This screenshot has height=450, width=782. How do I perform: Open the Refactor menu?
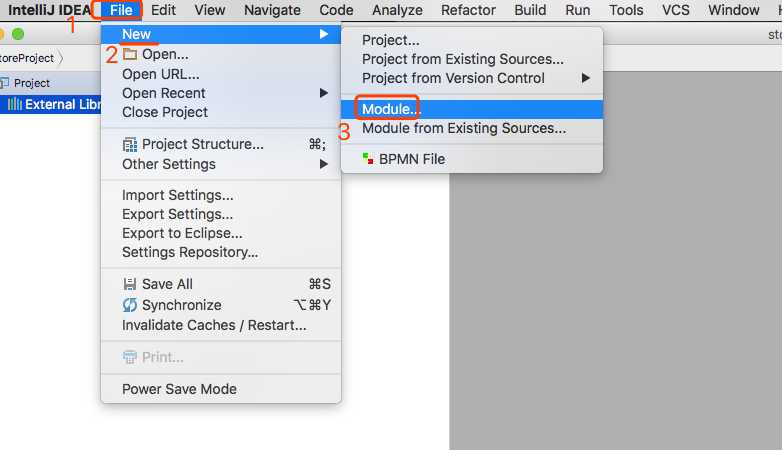point(468,10)
